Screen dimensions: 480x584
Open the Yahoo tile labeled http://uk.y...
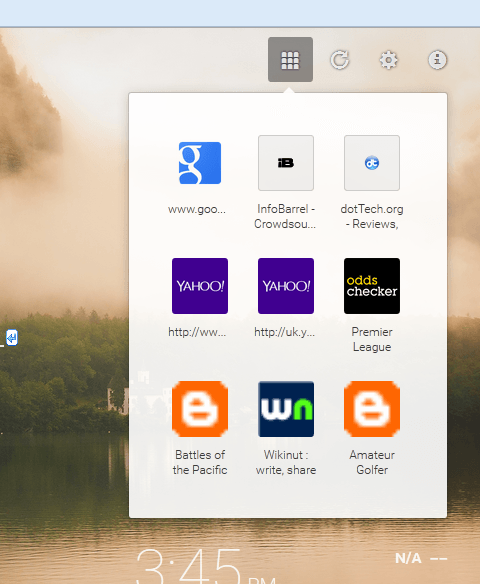coord(286,286)
